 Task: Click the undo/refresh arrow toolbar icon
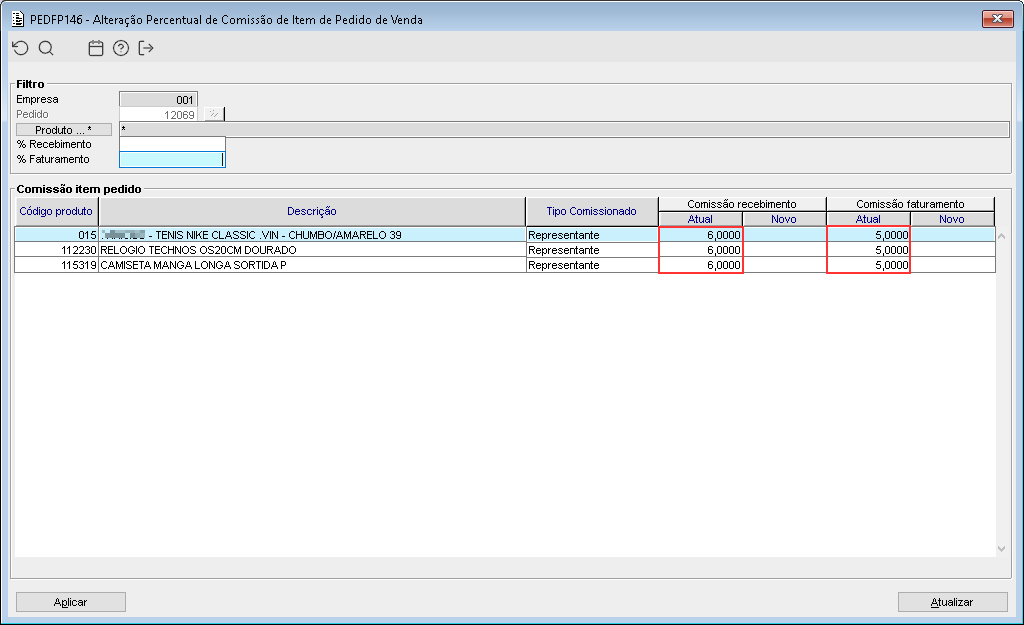tap(21, 48)
